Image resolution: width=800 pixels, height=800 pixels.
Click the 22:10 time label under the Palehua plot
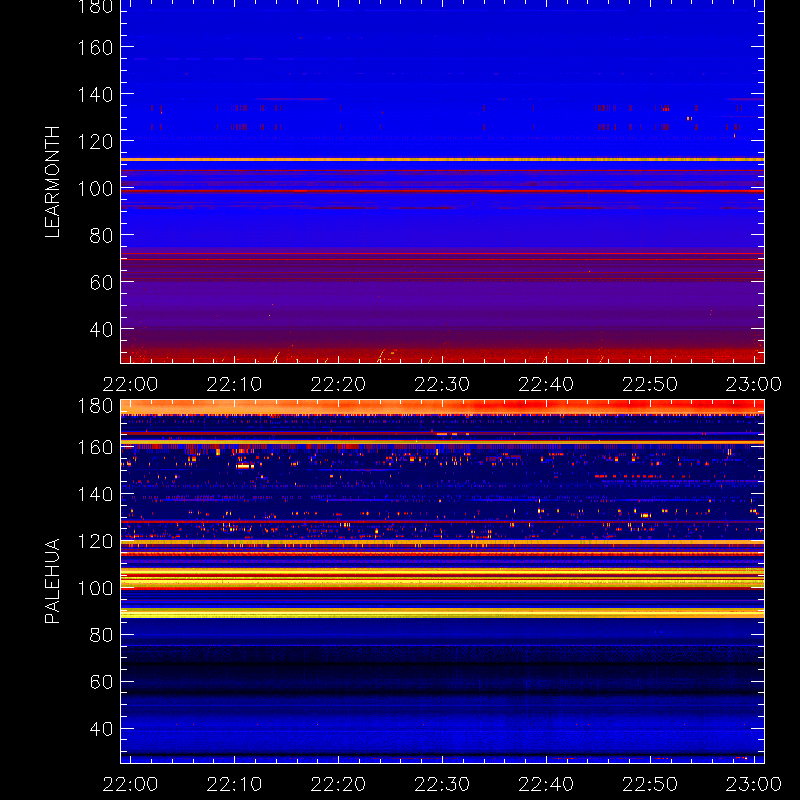click(234, 784)
